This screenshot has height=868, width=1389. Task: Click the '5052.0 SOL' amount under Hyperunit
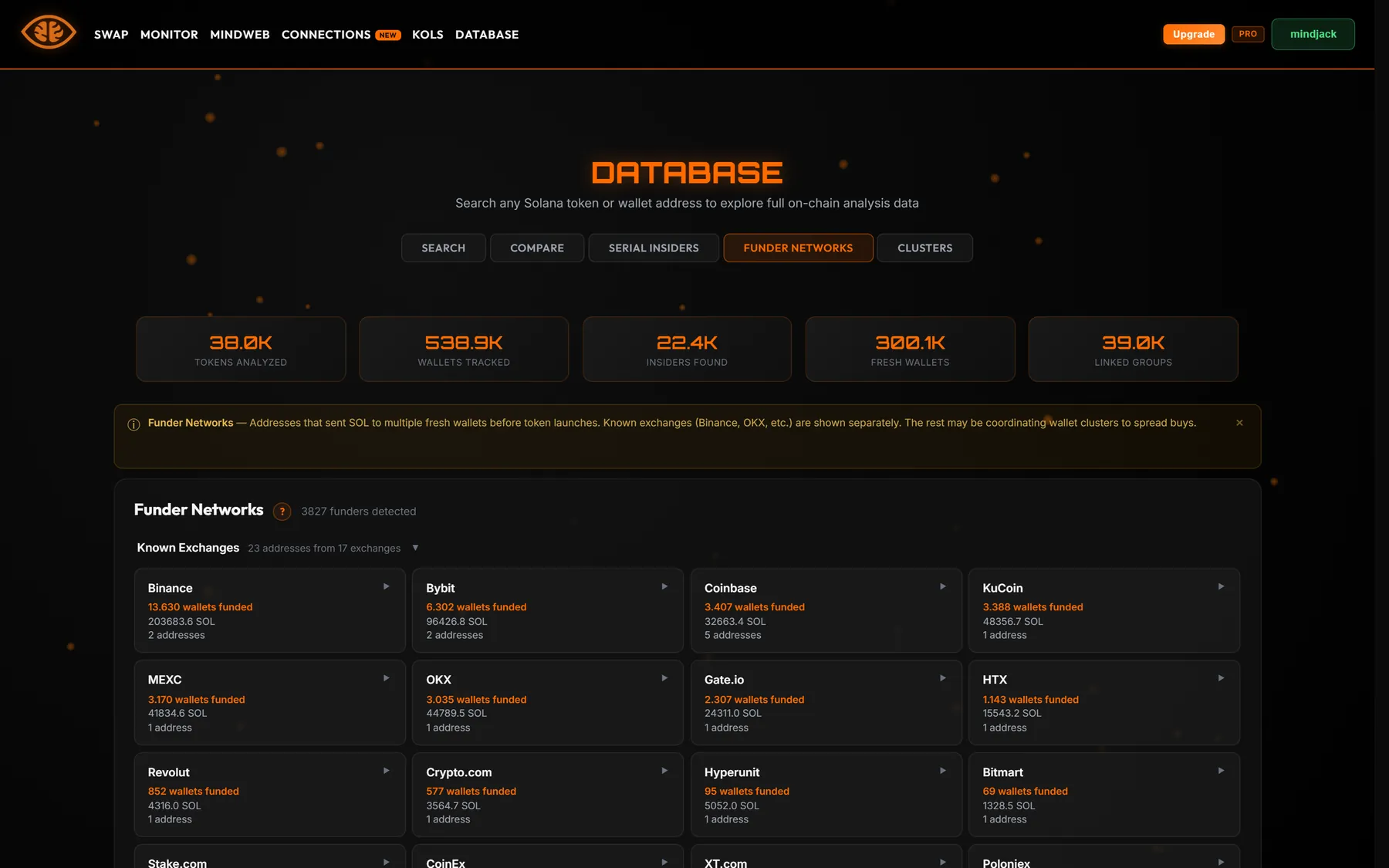pos(732,806)
